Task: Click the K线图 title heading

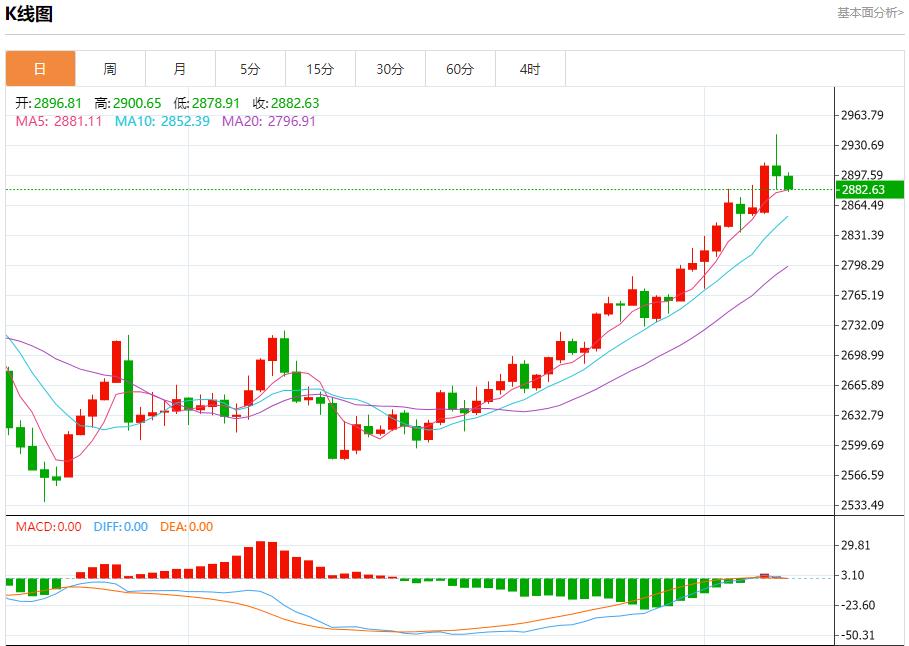Action: pyautogui.click(x=30, y=13)
